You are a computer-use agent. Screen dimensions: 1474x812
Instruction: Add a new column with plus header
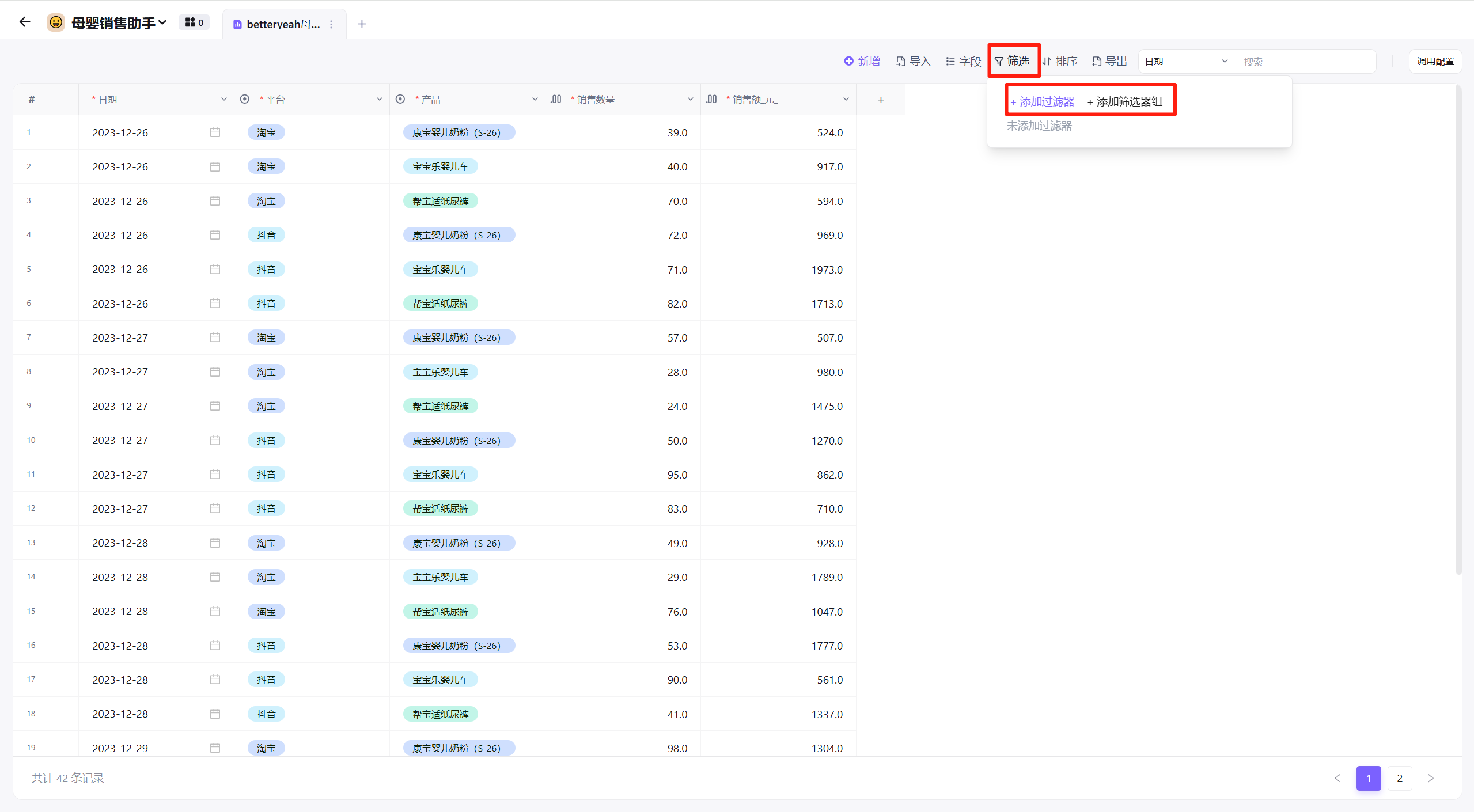point(881,100)
